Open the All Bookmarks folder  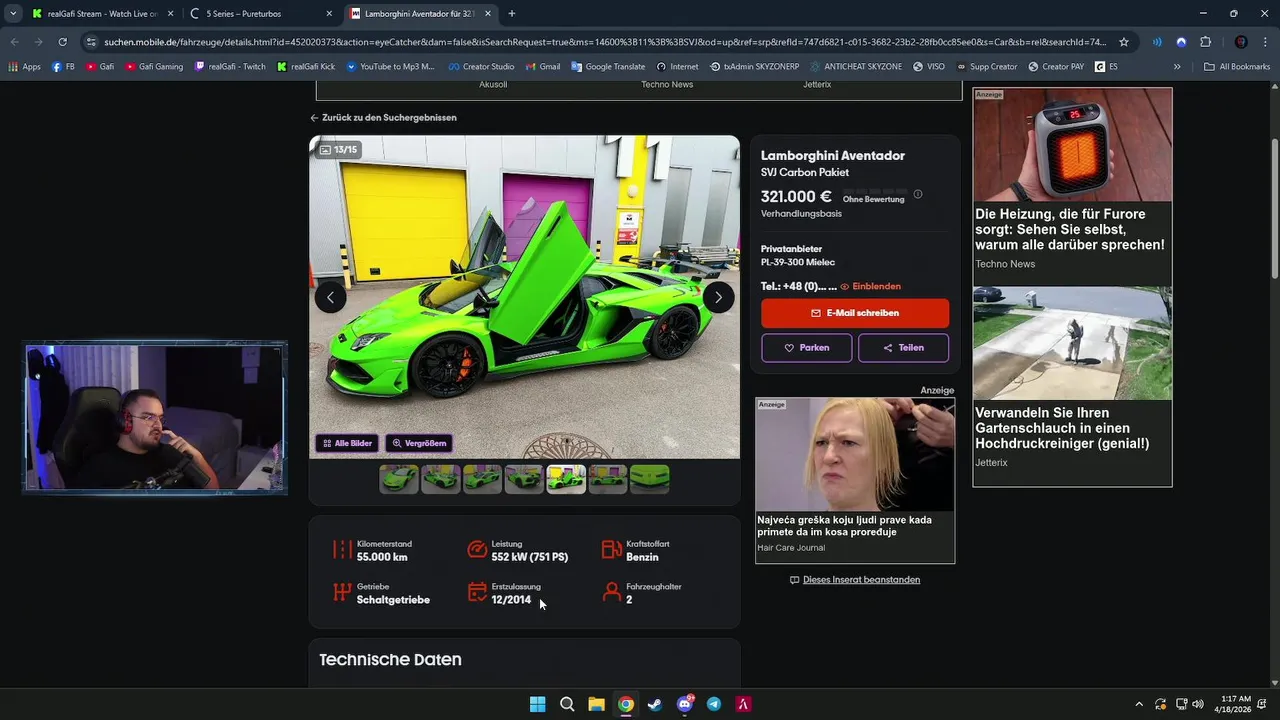[x=1238, y=66]
